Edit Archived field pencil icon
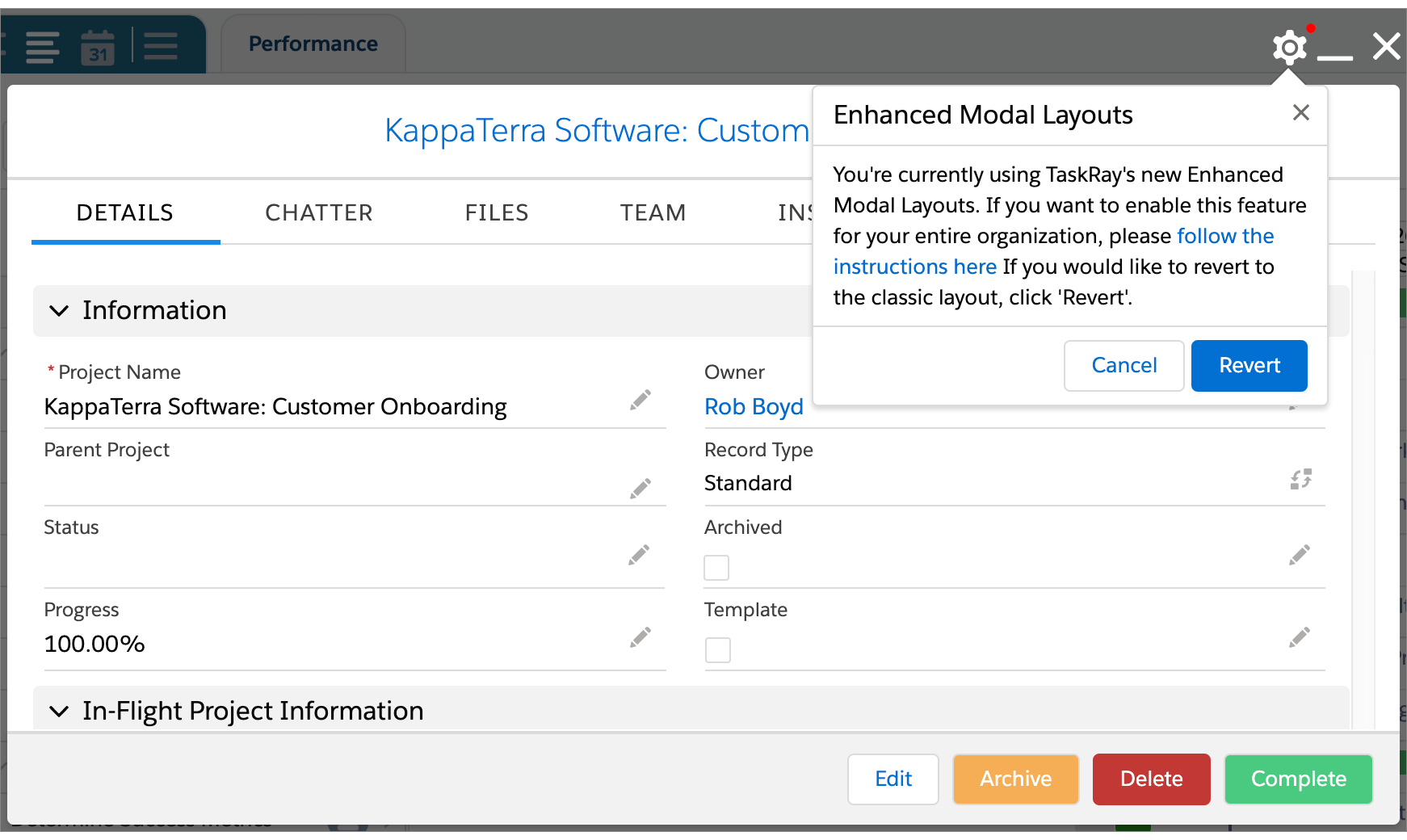This screenshot has height=840, width=1407. pyautogui.click(x=1300, y=555)
